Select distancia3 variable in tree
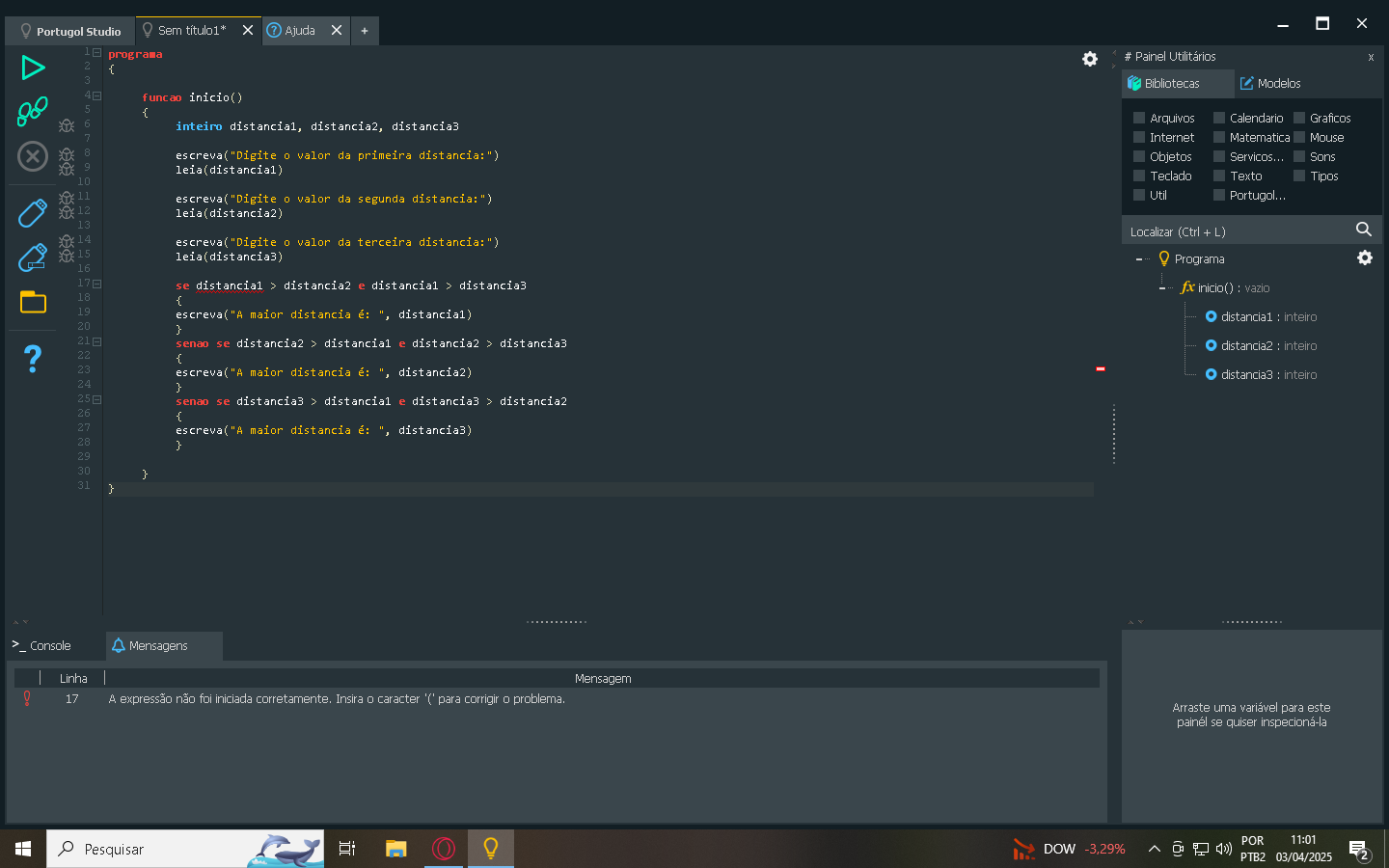The height and width of the screenshot is (868, 1389). click(1261, 374)
